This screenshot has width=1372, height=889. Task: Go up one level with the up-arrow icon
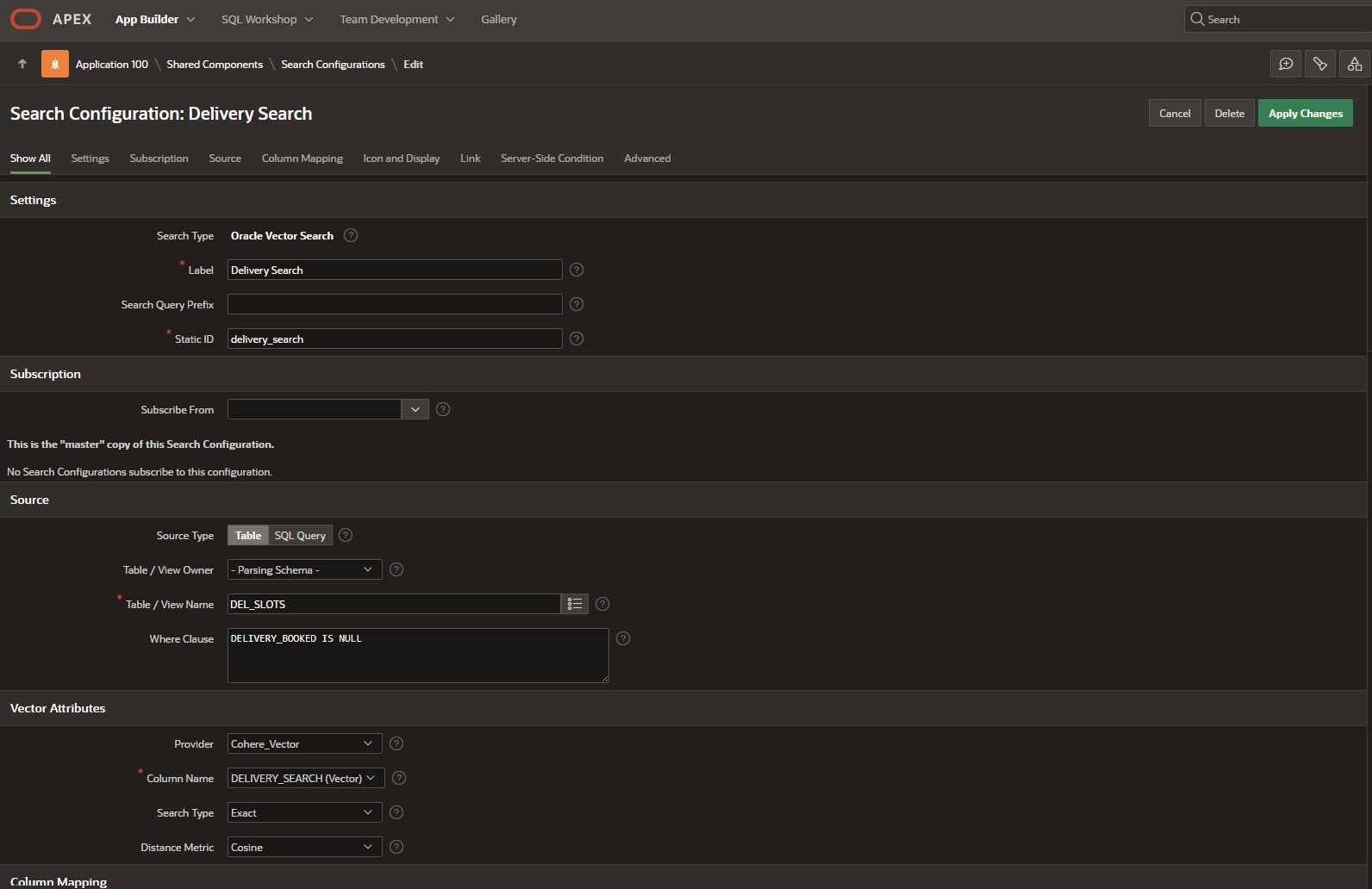pos(22,64)
